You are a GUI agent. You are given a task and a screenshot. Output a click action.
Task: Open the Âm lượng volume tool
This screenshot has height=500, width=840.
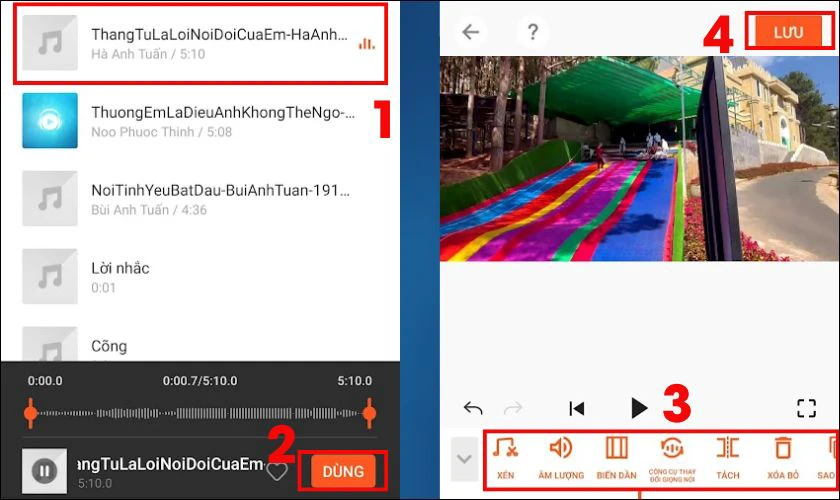(x=560, y=456)
